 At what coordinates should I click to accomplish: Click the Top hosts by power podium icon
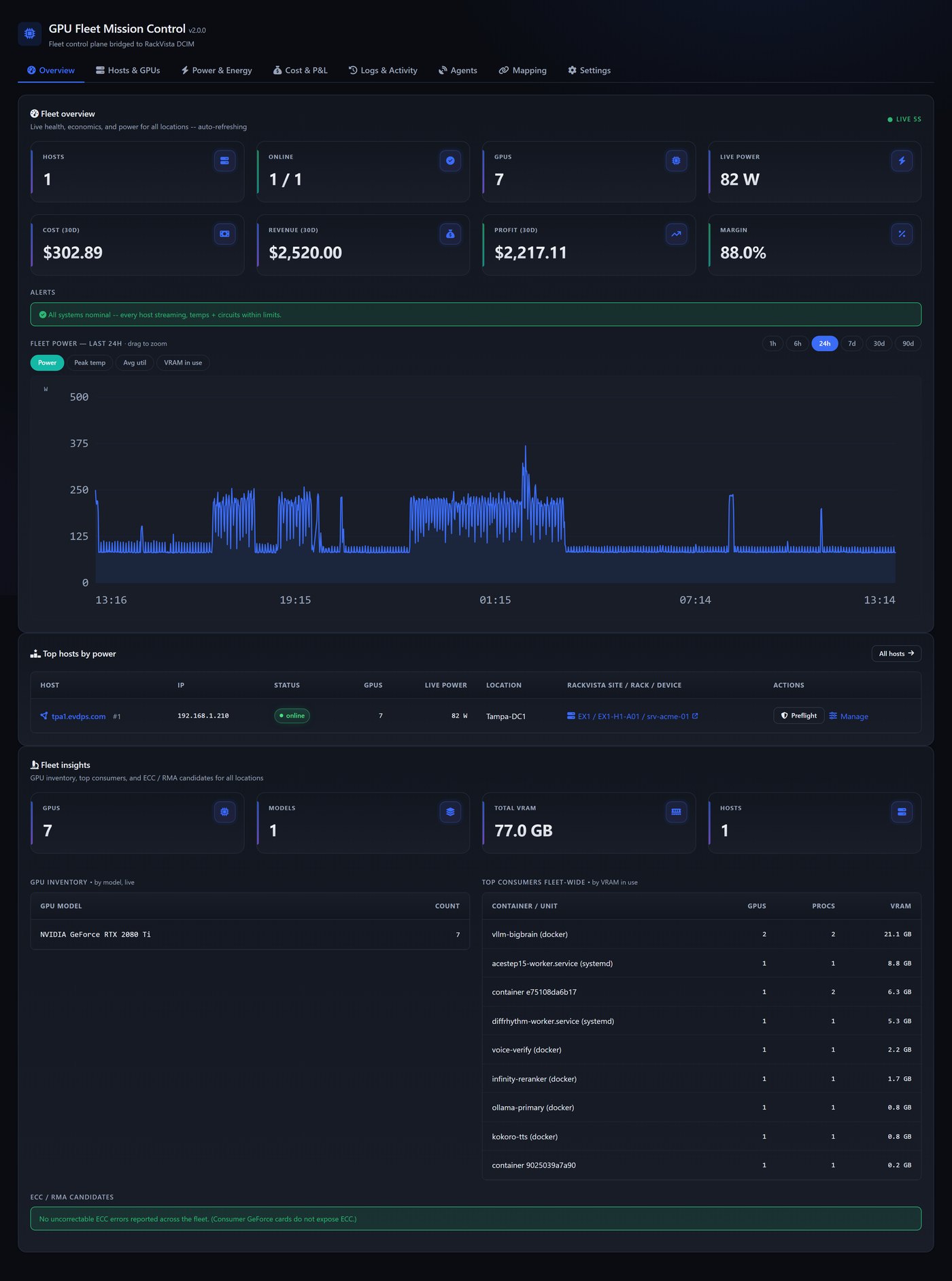click(35, 654)
